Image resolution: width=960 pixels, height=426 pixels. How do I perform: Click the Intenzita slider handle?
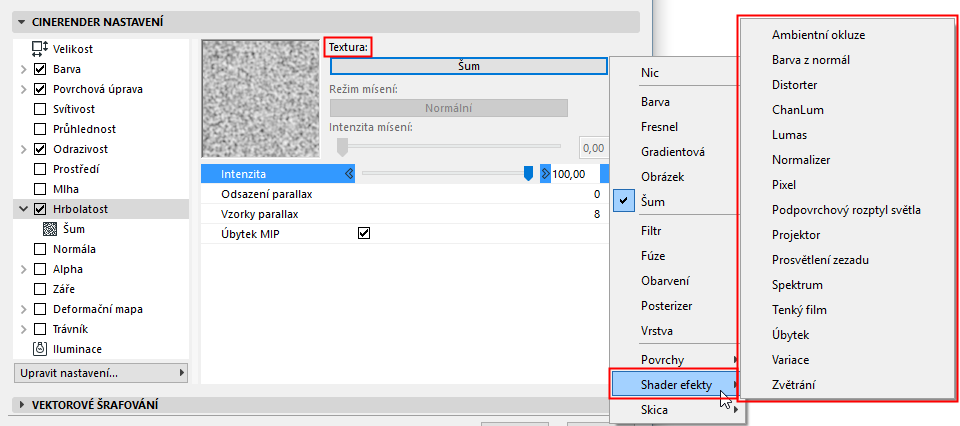528,174
